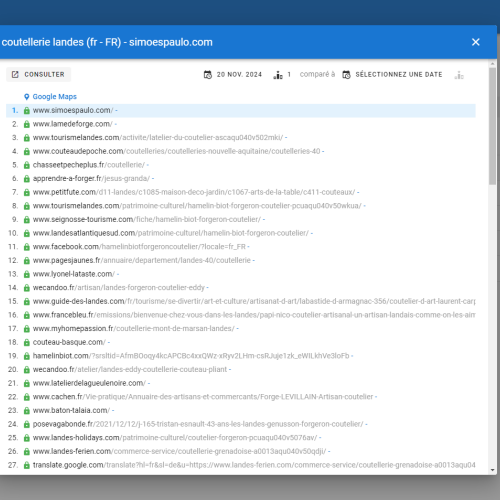Click lock icon beside www.lyonel-lataste.com
The image size is (500, 500).
[x=27, y=275]
